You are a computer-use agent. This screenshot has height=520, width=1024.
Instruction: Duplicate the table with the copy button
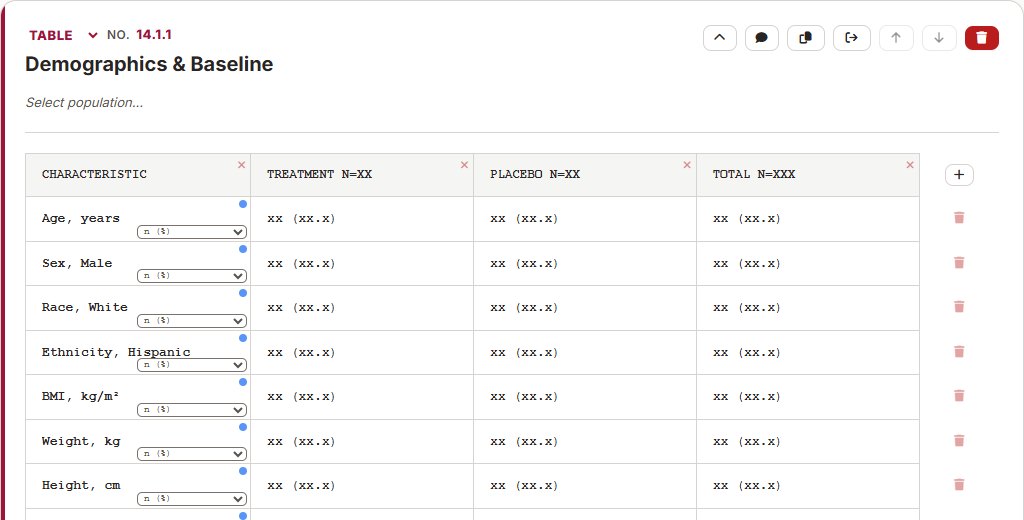[806, 38]
